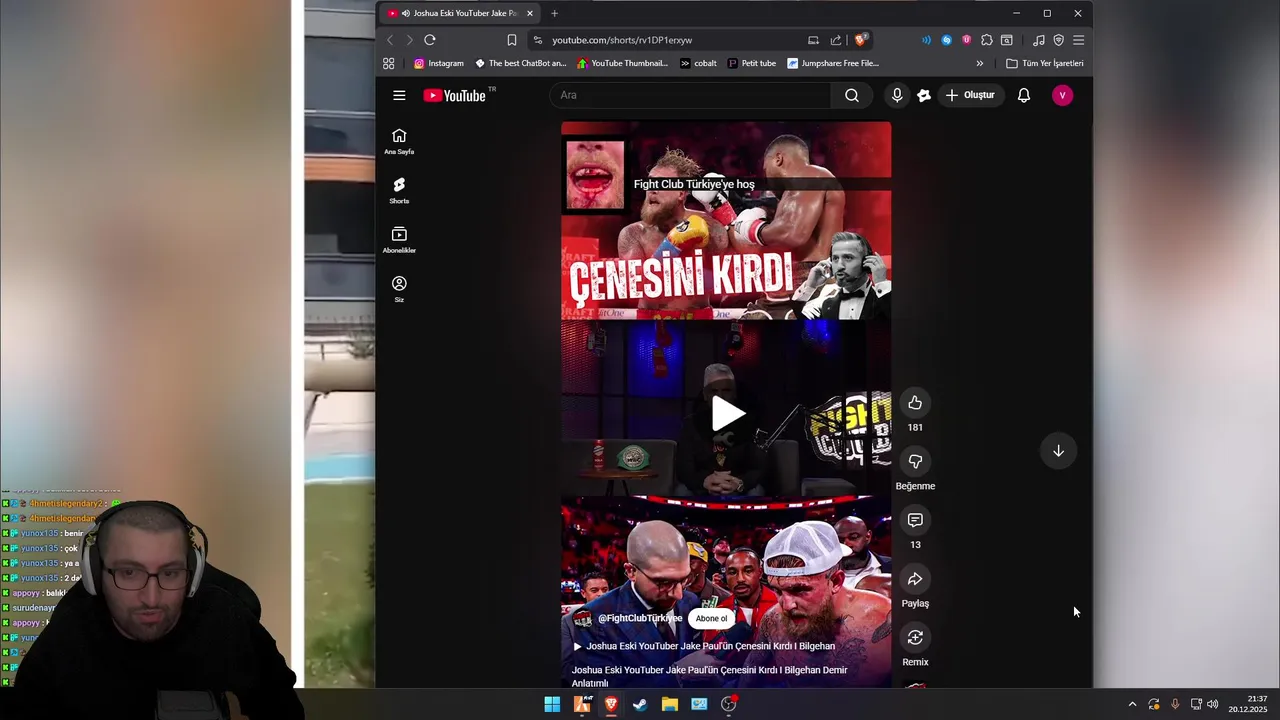Click the sparkle icon beside the microphone
Image resolution: width=1280 pixels, height=720 pixels.
pos(924,95)
